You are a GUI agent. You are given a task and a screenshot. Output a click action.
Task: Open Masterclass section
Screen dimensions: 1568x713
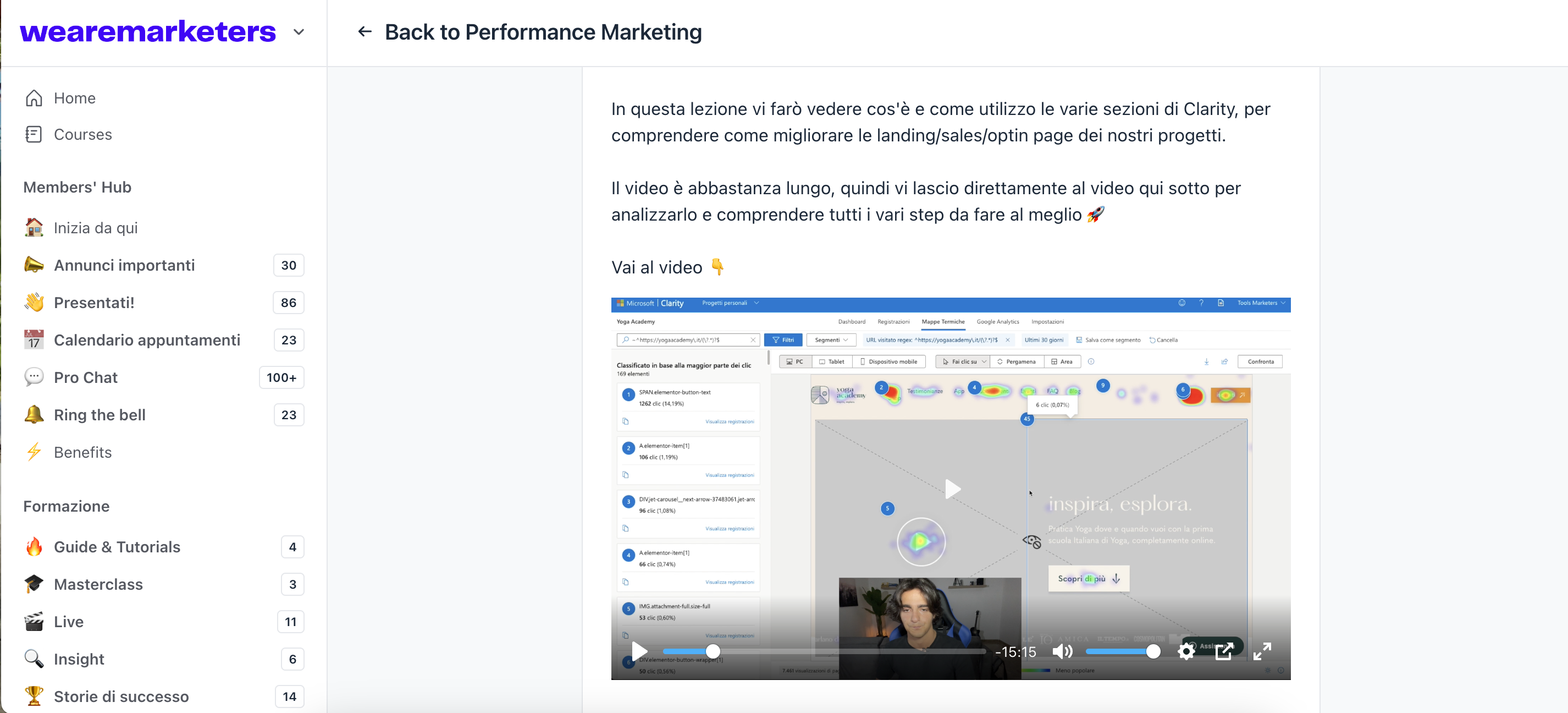pyautogui.click(x=98, y=584)
